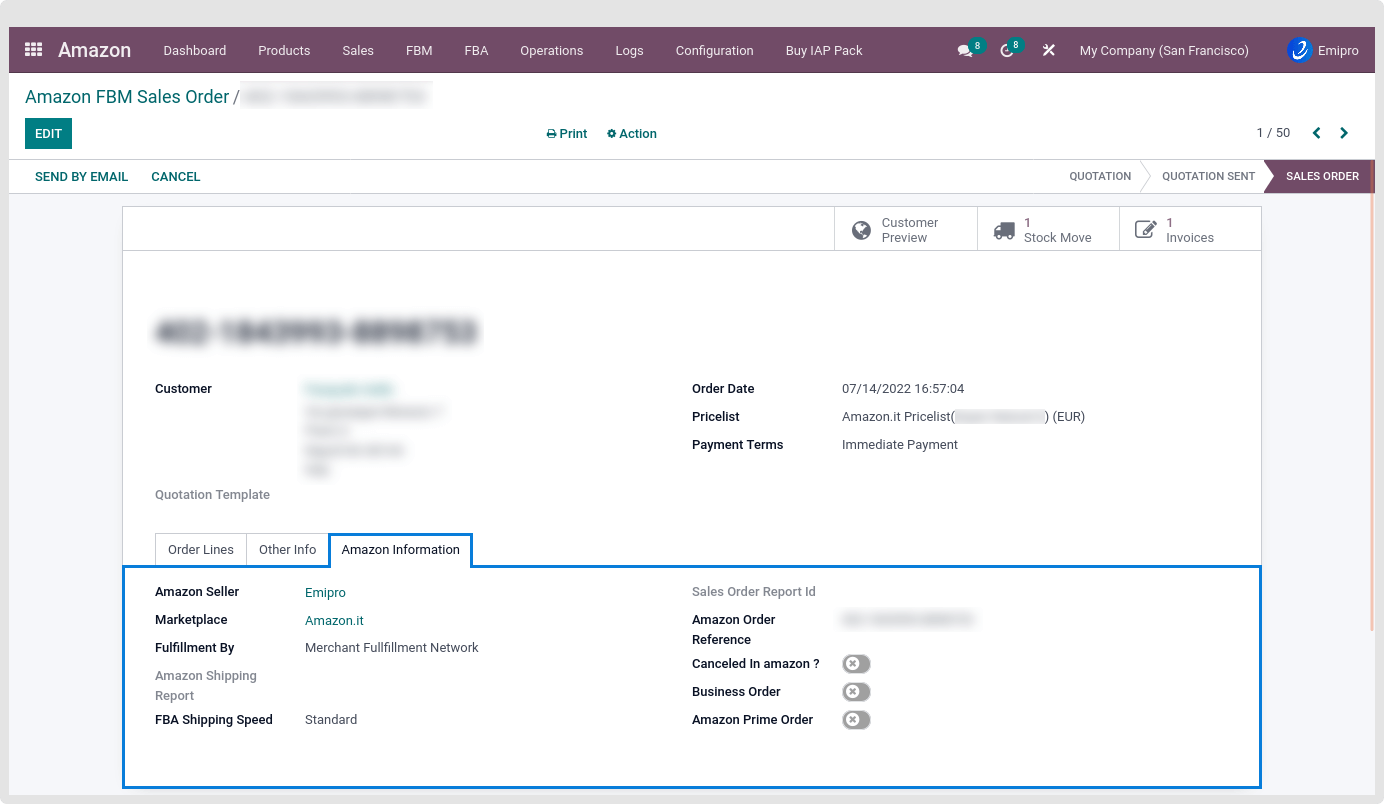1384x804 pixels.
Task: Open the conversations chat bubble icon
Action: pyautogui.click(x=965, y=50)
